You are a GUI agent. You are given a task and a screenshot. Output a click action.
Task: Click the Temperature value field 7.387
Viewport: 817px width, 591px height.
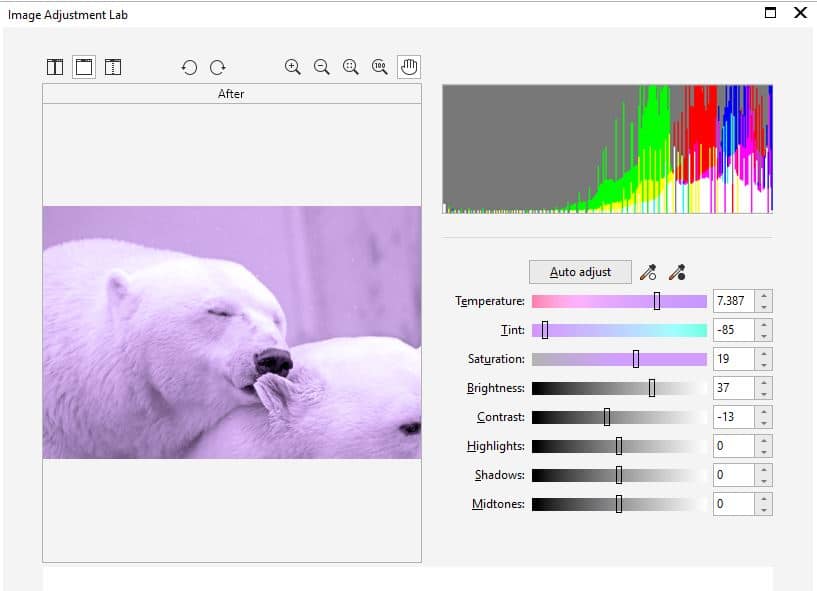[x=734, y=301]
